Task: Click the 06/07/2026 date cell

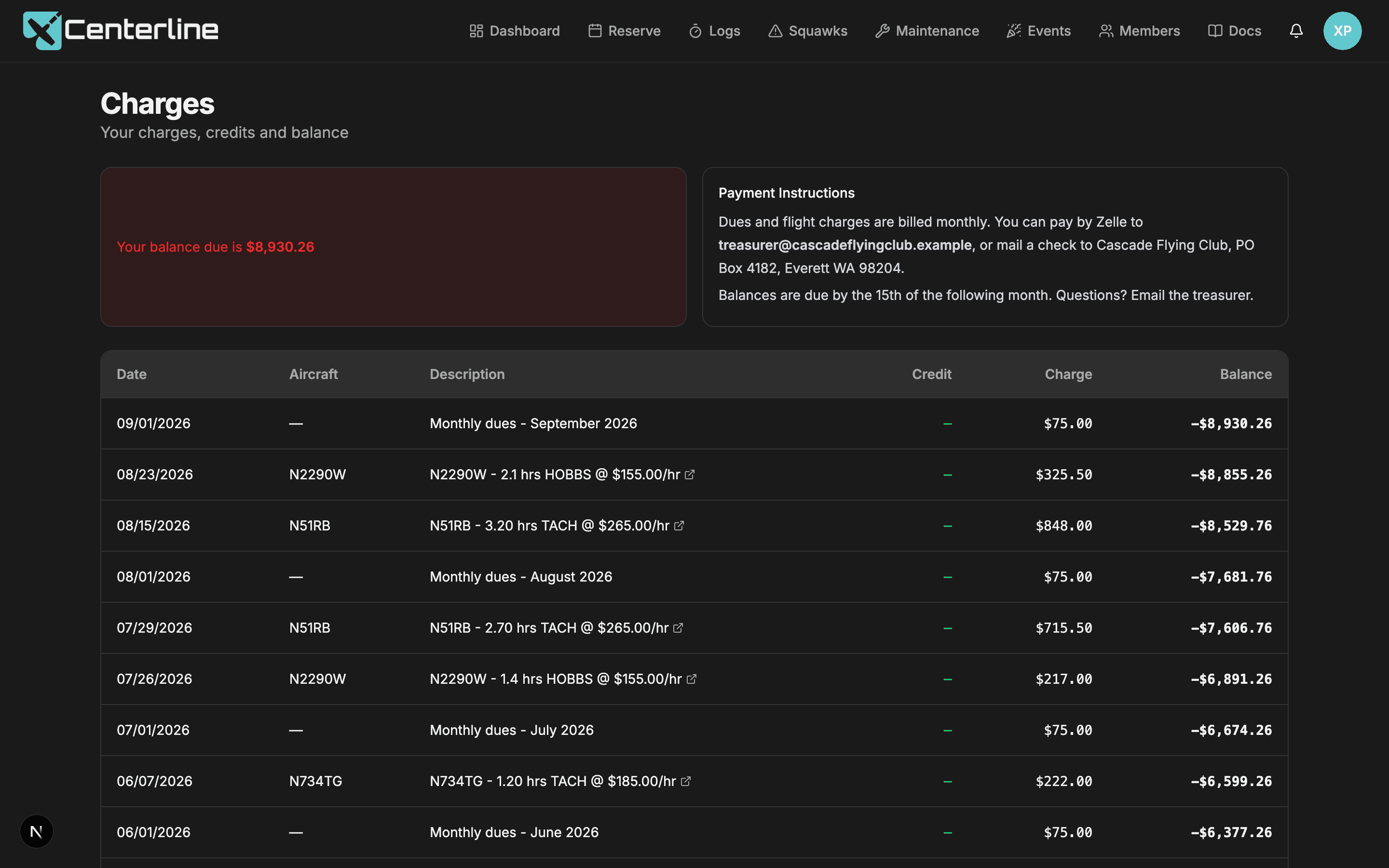Action: point(154,781)
